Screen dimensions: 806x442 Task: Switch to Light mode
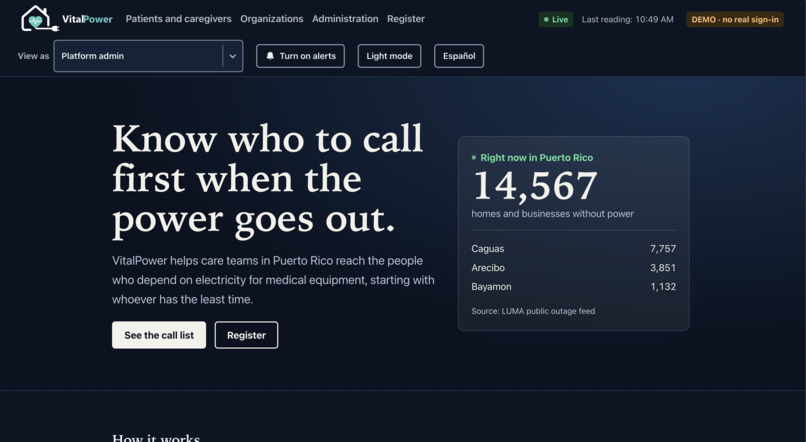pyautogui.click(x=389, y=56)
